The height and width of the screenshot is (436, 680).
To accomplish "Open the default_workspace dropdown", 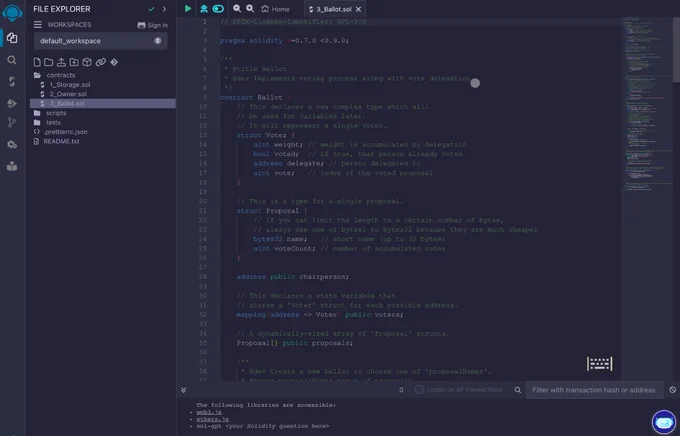I will 101,41.
